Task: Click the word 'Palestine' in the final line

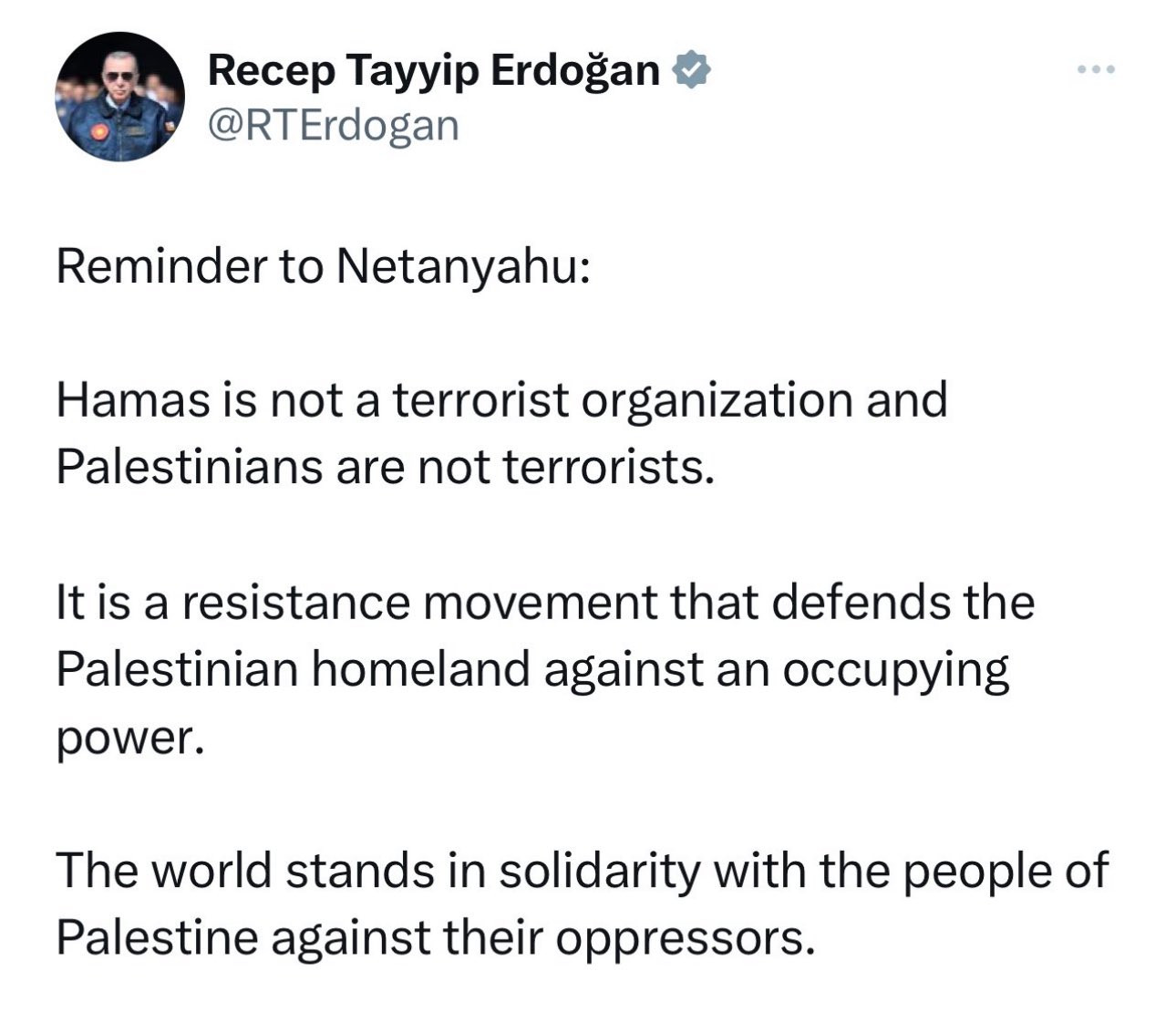Action: [x=158, y=937]
